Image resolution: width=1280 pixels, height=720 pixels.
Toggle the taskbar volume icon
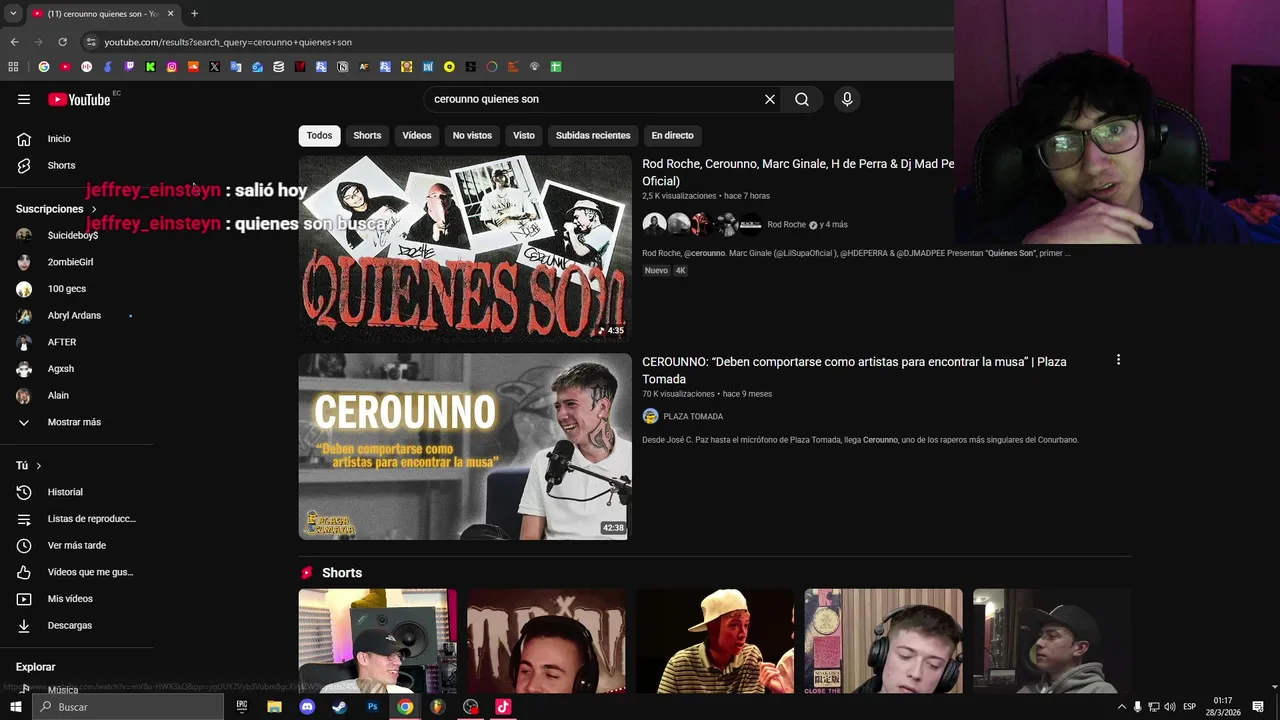click(x=1170, y=707)
